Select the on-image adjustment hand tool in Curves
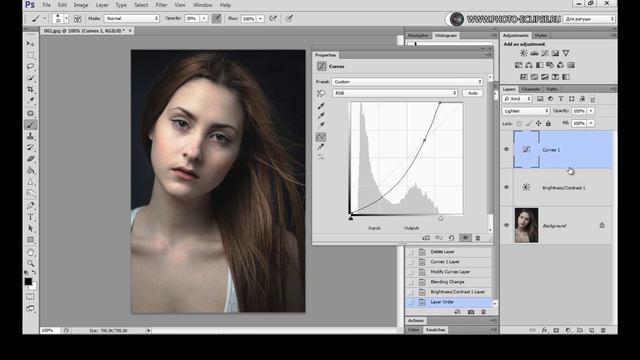Viewport: 640px width, 360px height. 321,93
